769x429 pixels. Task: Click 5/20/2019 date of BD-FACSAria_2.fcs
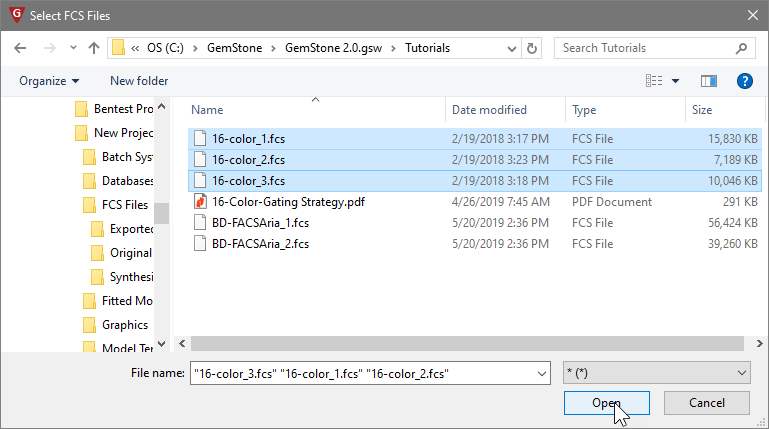pos(500,244)
